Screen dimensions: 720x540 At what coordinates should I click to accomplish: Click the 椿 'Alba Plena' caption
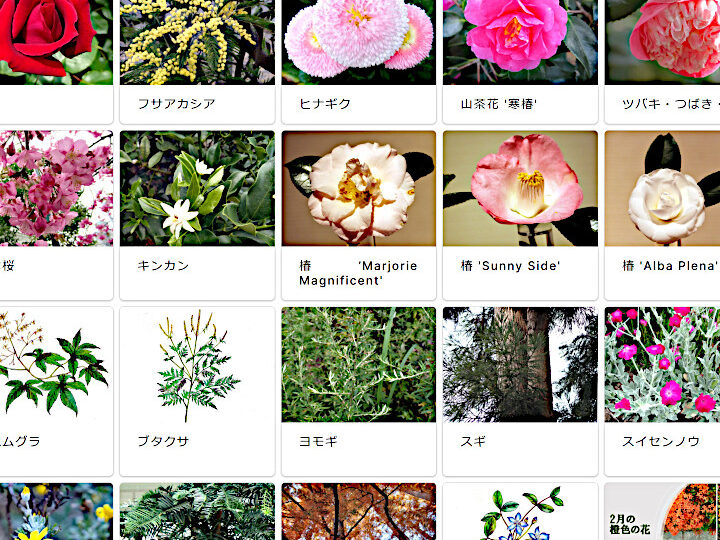tap(670, 266)
